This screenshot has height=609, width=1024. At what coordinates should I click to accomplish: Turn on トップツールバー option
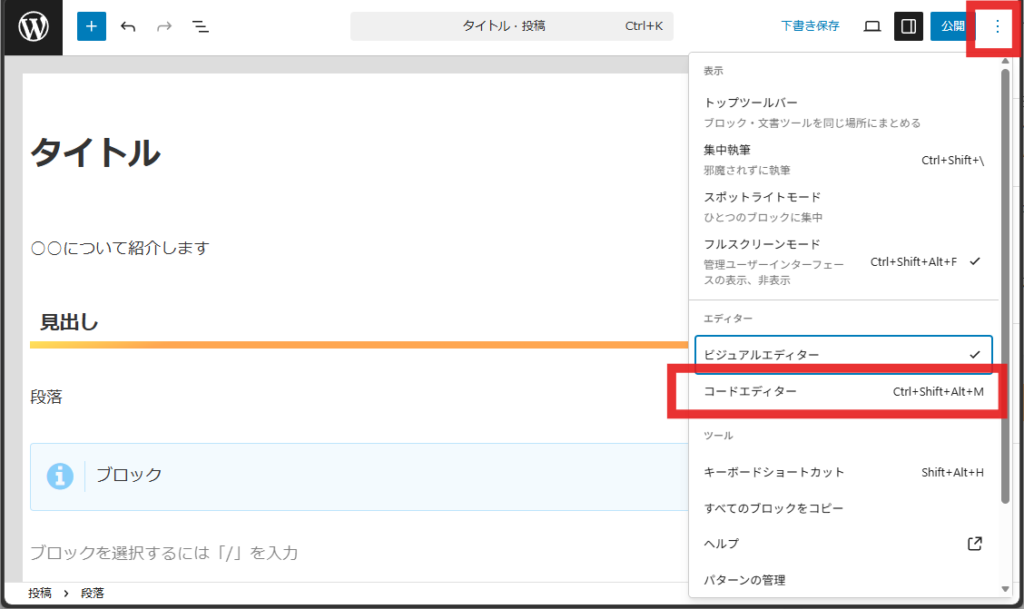click(842, 112)
